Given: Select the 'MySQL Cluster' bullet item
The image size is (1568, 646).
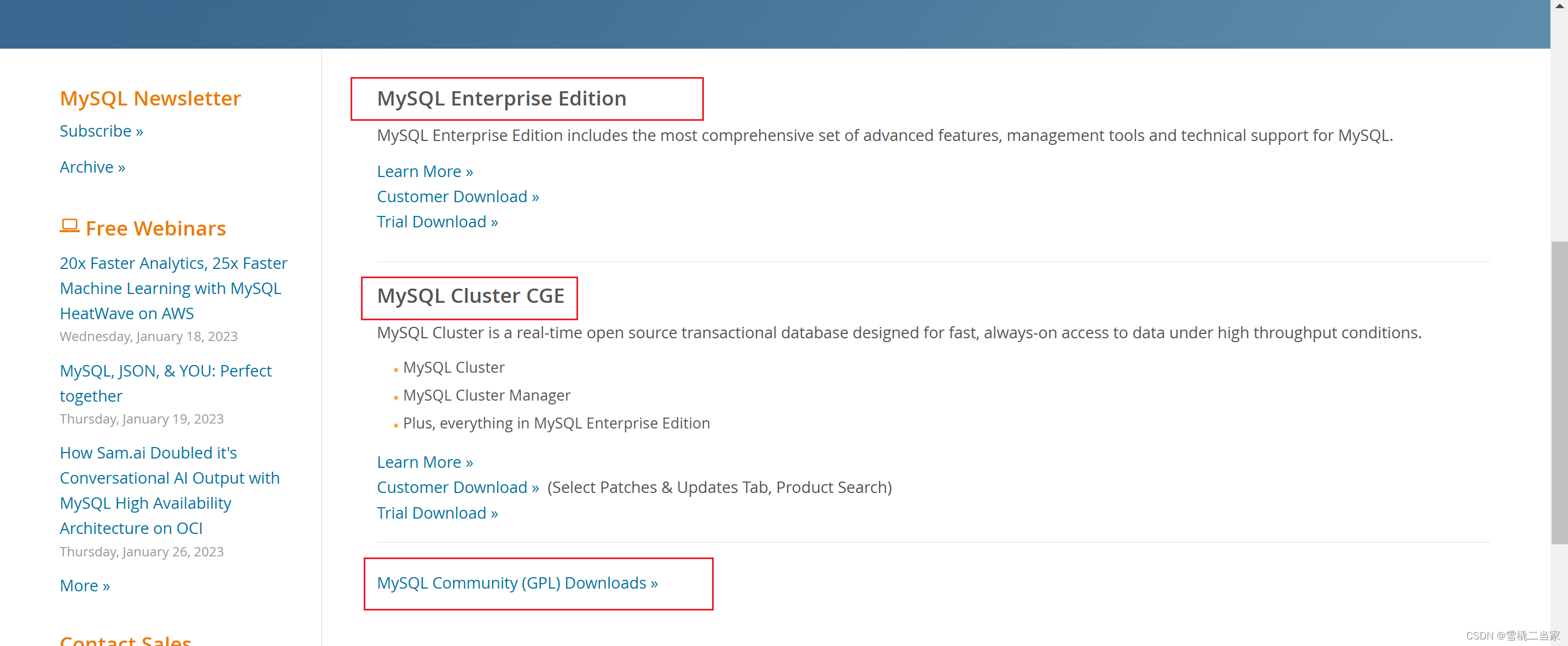Looking at the screenshot, I should point(453,367).
